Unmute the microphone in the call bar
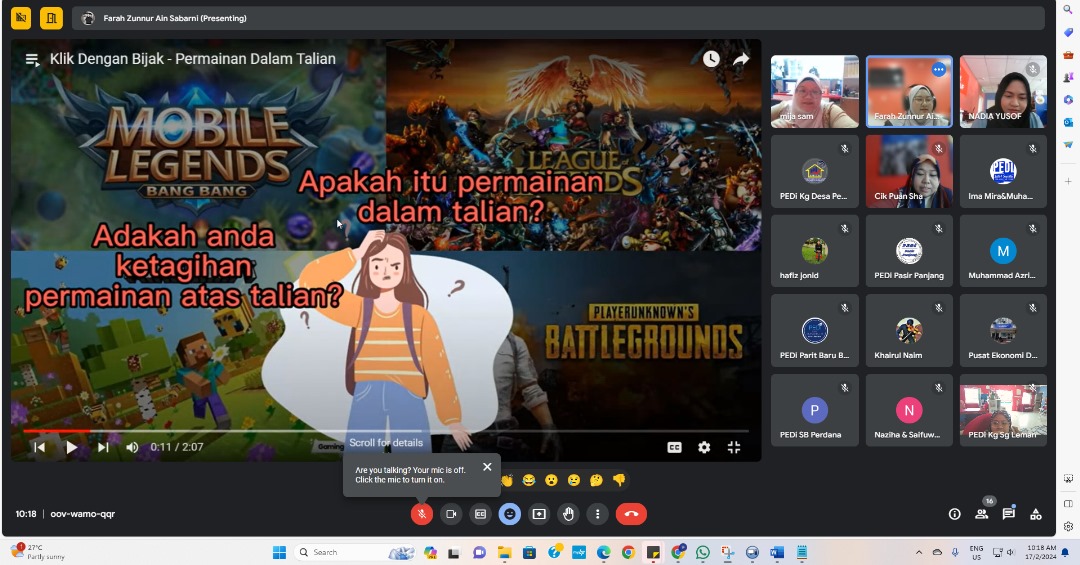The height and width of the screenshot is (565, 1080). [422, 514]
